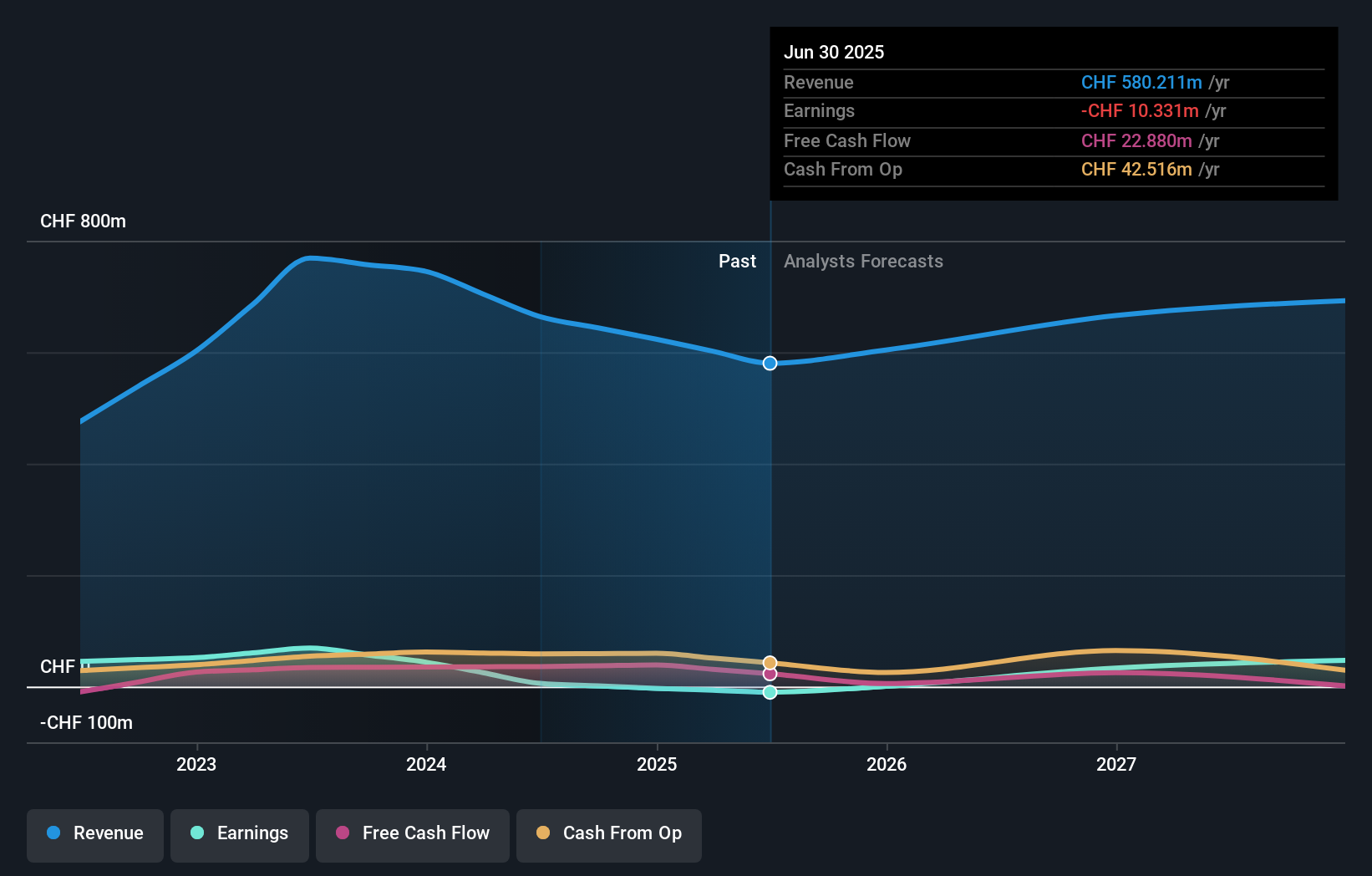Switch to the Past section of the chart
This screenshot has width=1372, height=876.
(x=737, y=261)
